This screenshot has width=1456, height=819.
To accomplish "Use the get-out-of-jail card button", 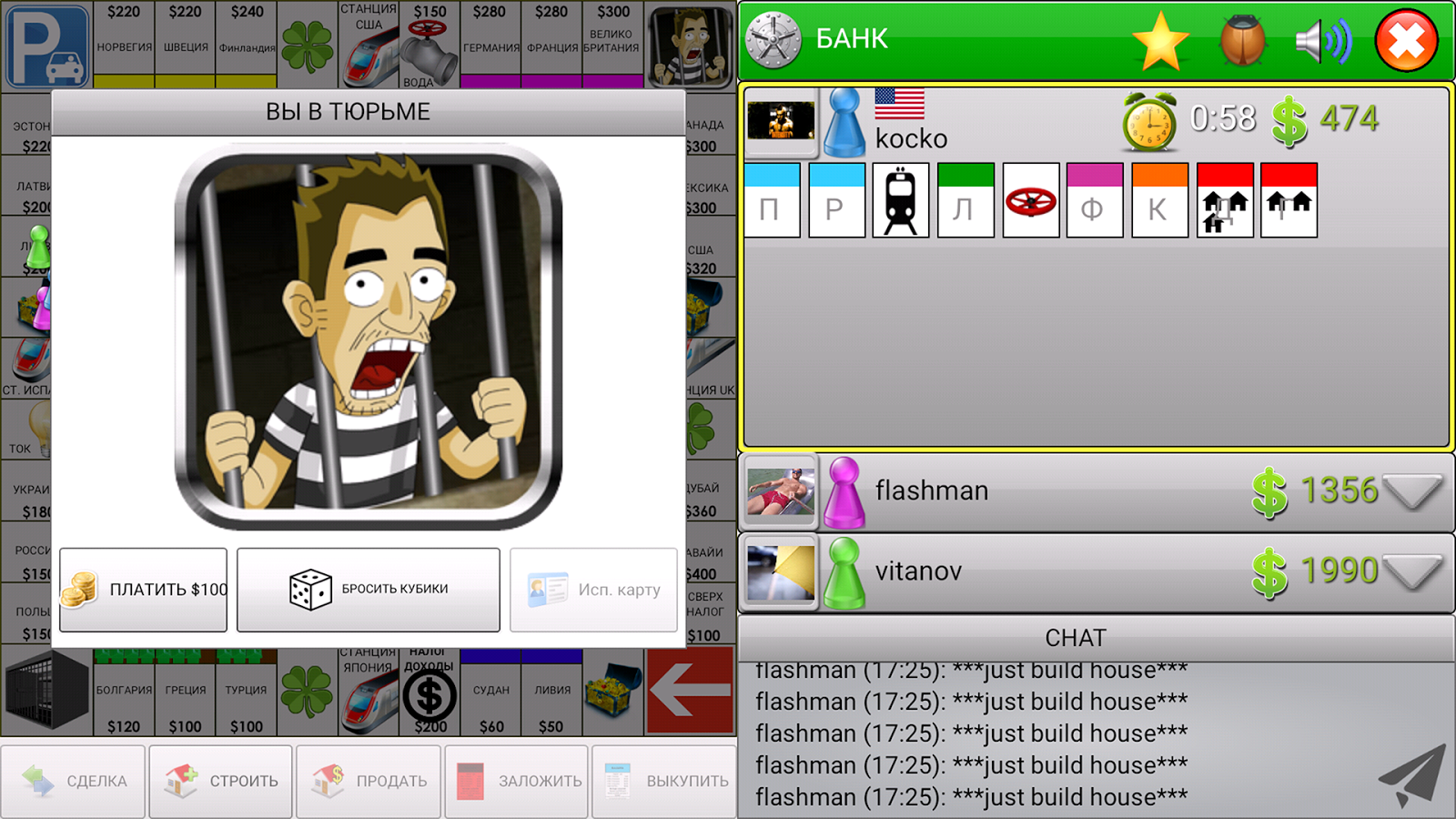I will click(593, 590).
